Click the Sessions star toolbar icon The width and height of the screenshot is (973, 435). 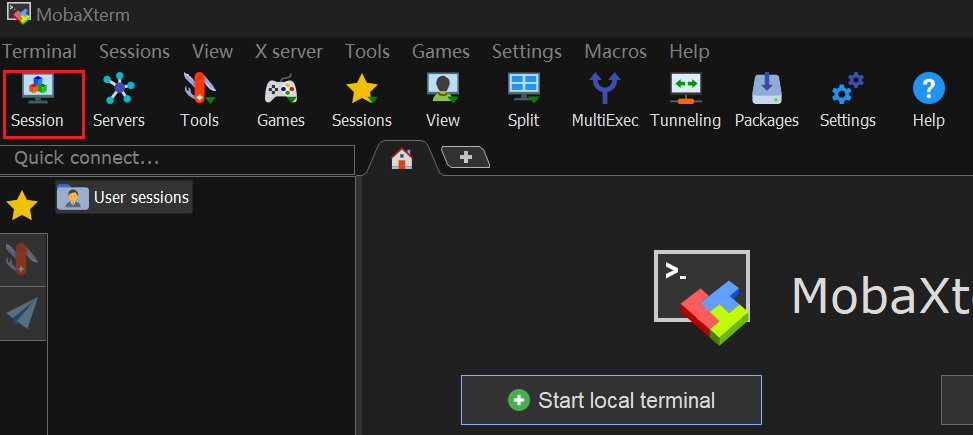362,102
